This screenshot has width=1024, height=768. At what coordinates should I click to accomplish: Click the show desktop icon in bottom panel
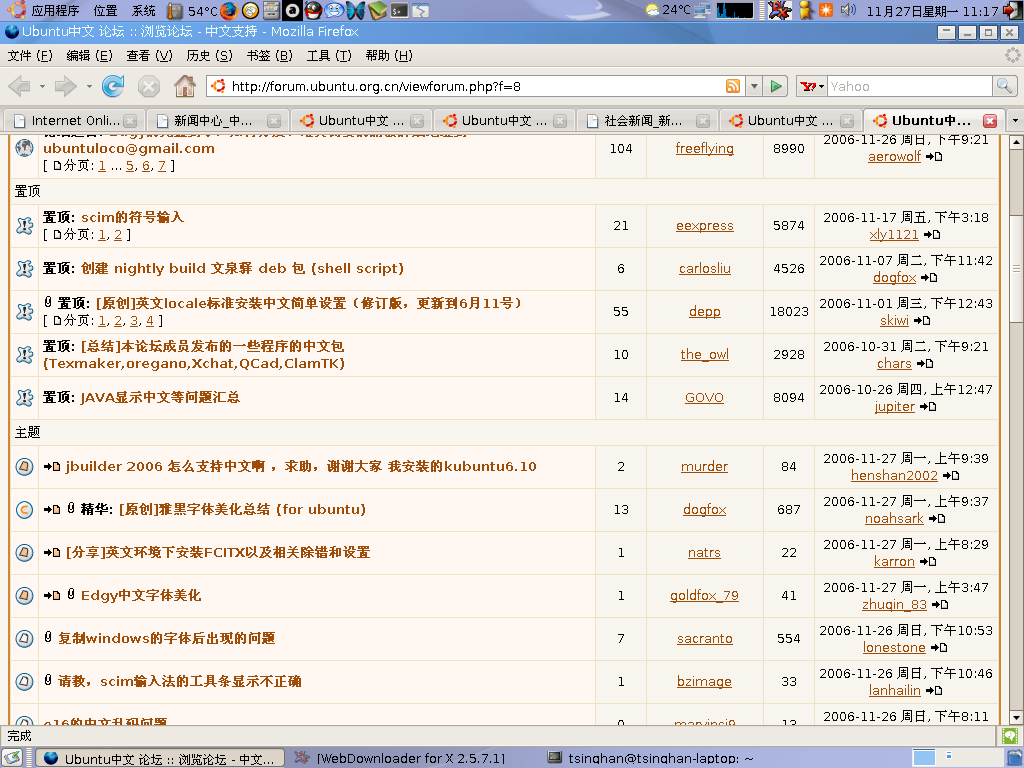(x=12, y=758)
